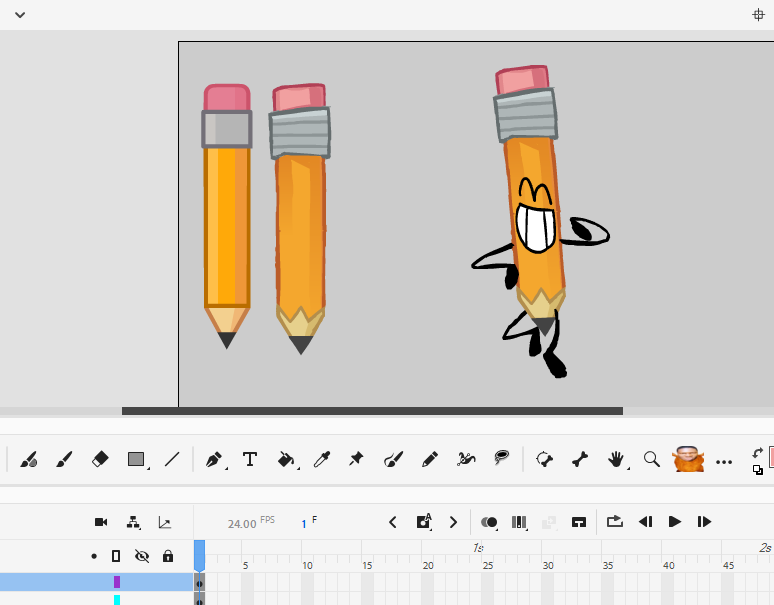Screen dimensions: 774x605
Task: Select the textured middle pencil on stage
Action: (x=300, y=218)
